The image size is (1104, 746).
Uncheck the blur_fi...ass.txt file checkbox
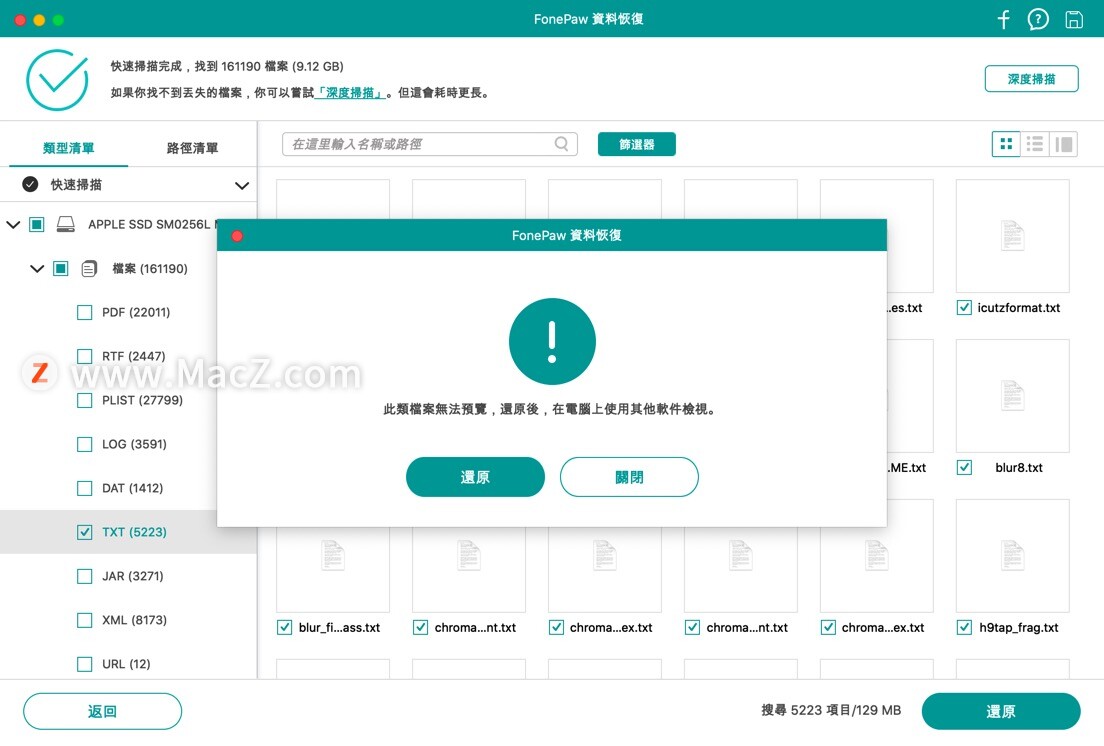[x=284, y=627]
